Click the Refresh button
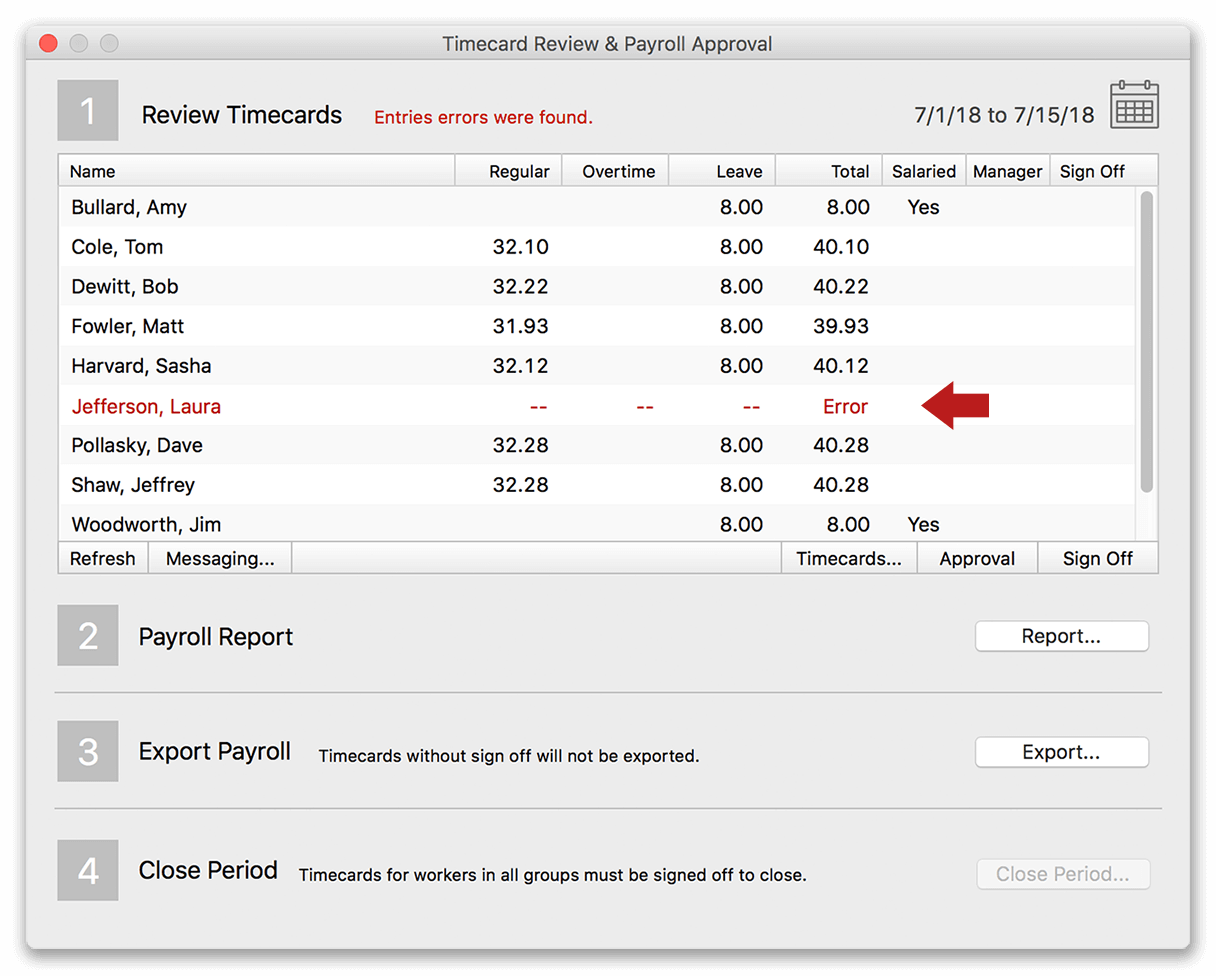The height and width of the screenshot is (976, 1216). tap(102, 558)
